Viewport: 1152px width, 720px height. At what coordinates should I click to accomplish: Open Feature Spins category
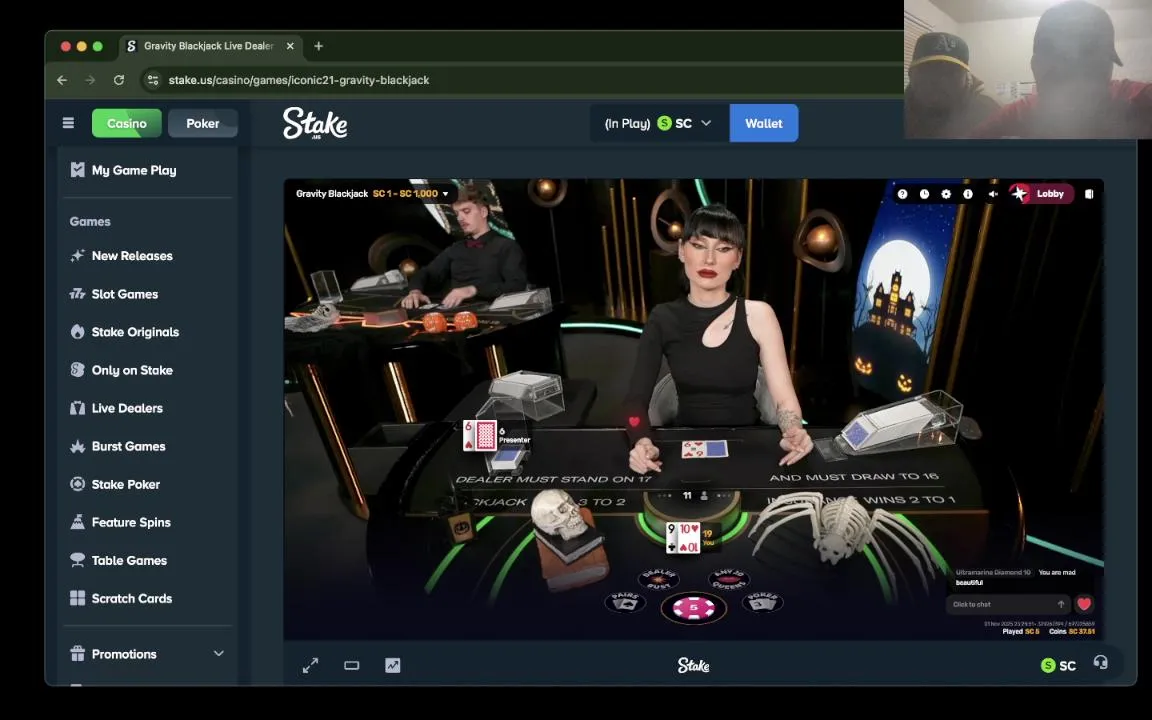click(149, 522)
